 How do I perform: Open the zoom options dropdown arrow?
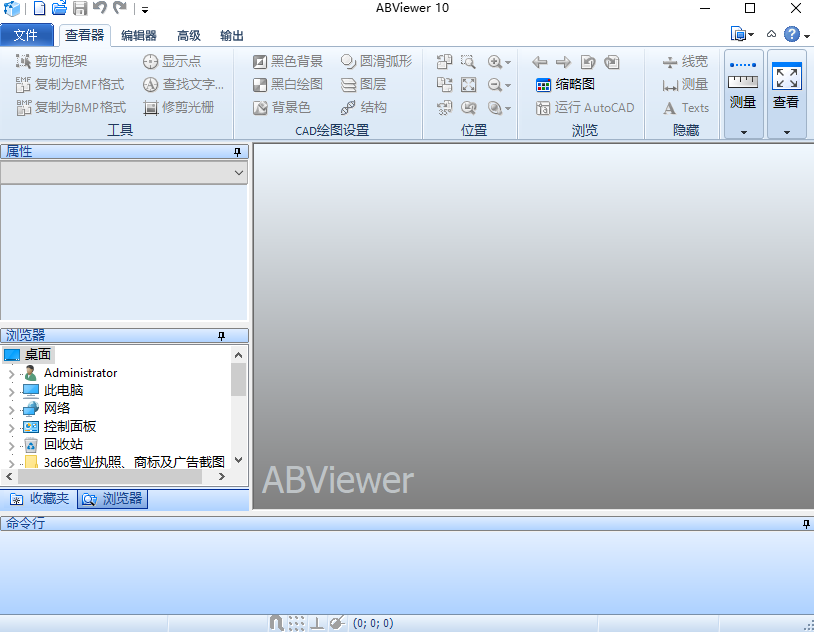508,61
